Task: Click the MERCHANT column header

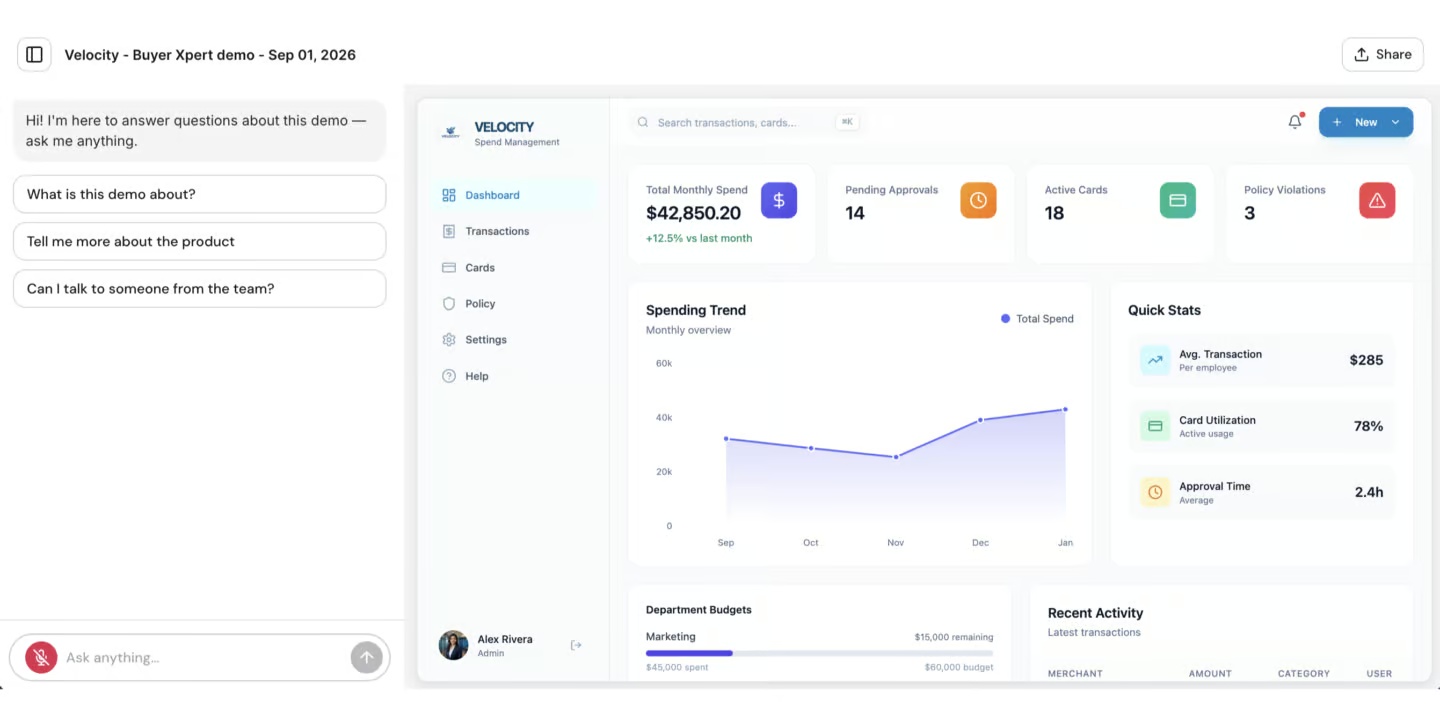Action: (1075, 674)
